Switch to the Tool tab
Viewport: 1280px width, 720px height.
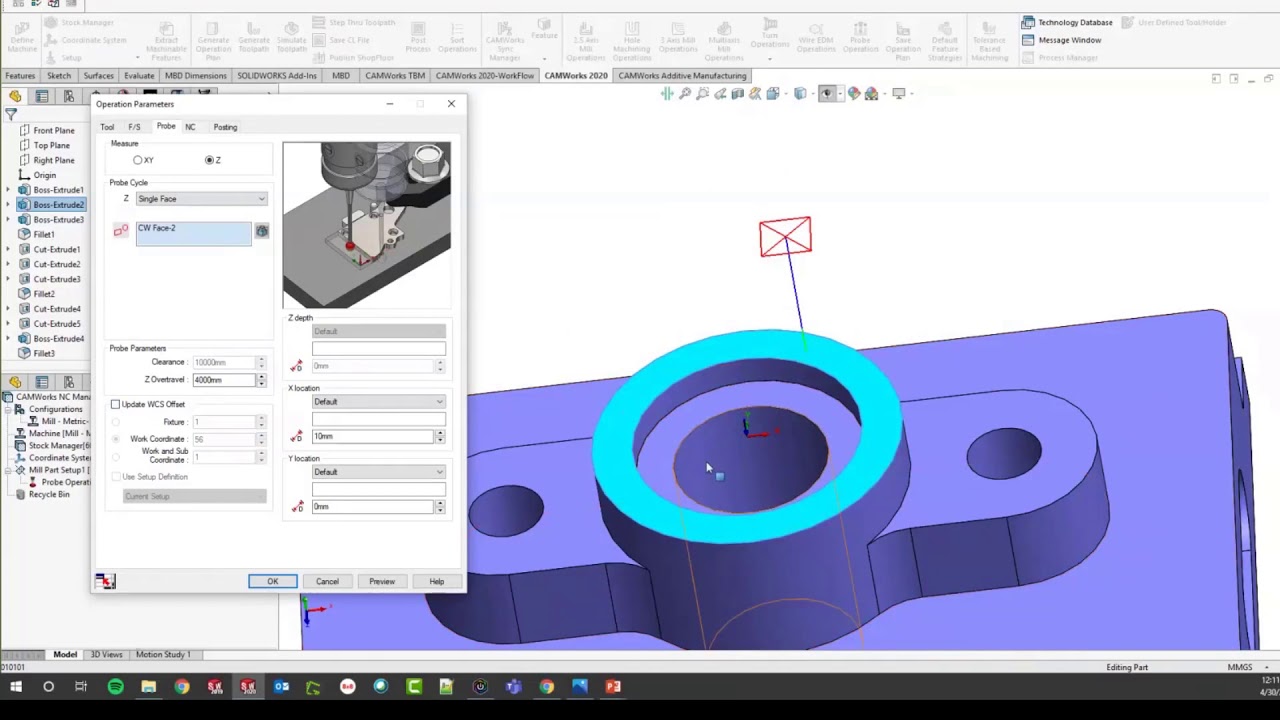click(107, 127)
